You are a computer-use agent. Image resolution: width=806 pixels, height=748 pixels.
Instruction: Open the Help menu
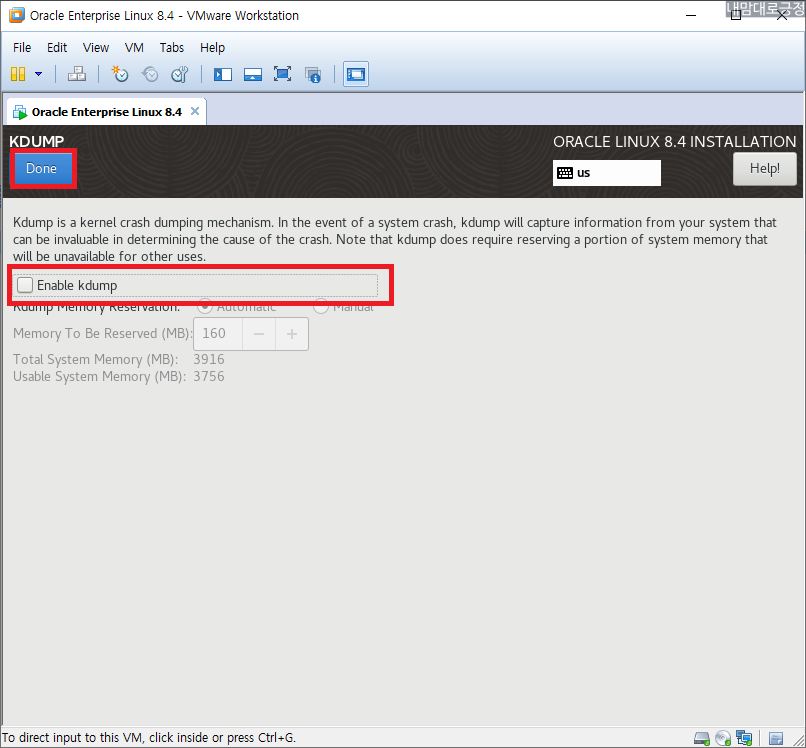(212, 48)
